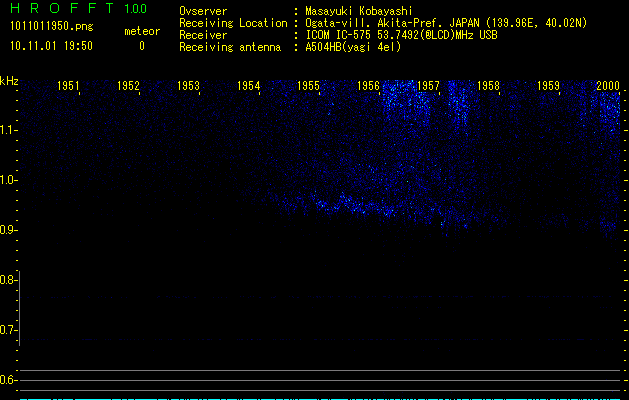Click receiver text ICOM IC-575 53.7492 MHz USB

point(402,35)
